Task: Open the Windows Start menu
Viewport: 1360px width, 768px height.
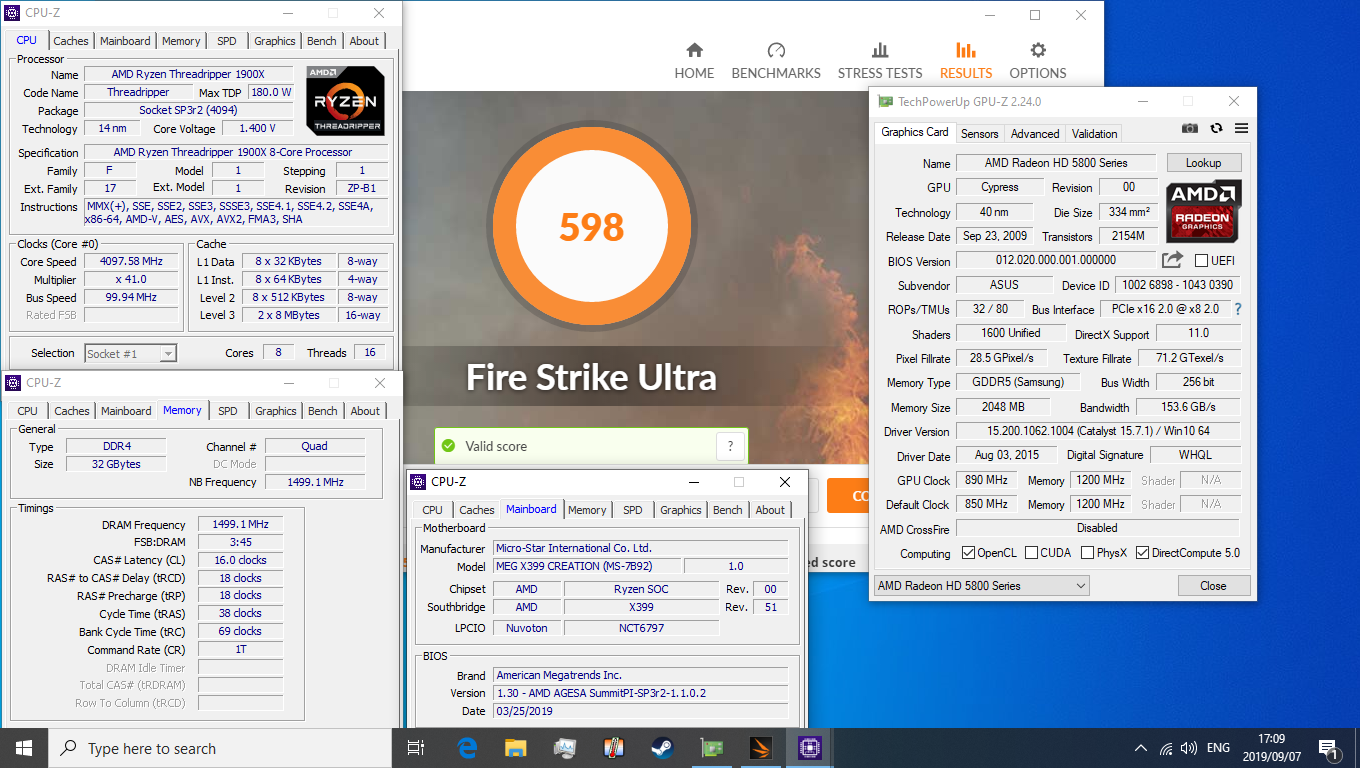Action: (x=24, y=748)
